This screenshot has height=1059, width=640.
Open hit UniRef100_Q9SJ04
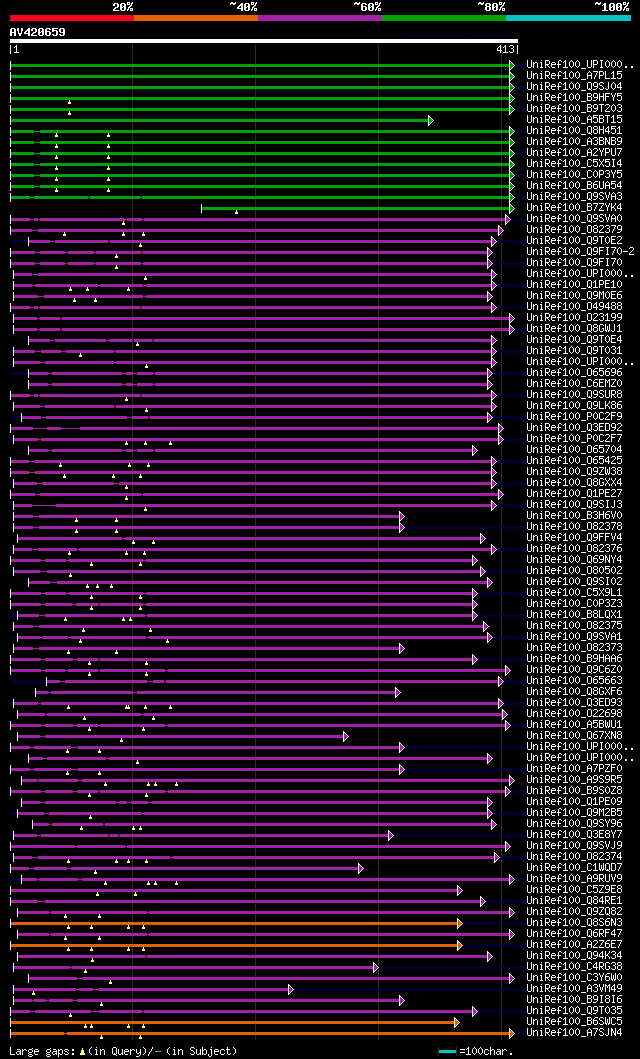pyautogui.click(x=575, y=86)
